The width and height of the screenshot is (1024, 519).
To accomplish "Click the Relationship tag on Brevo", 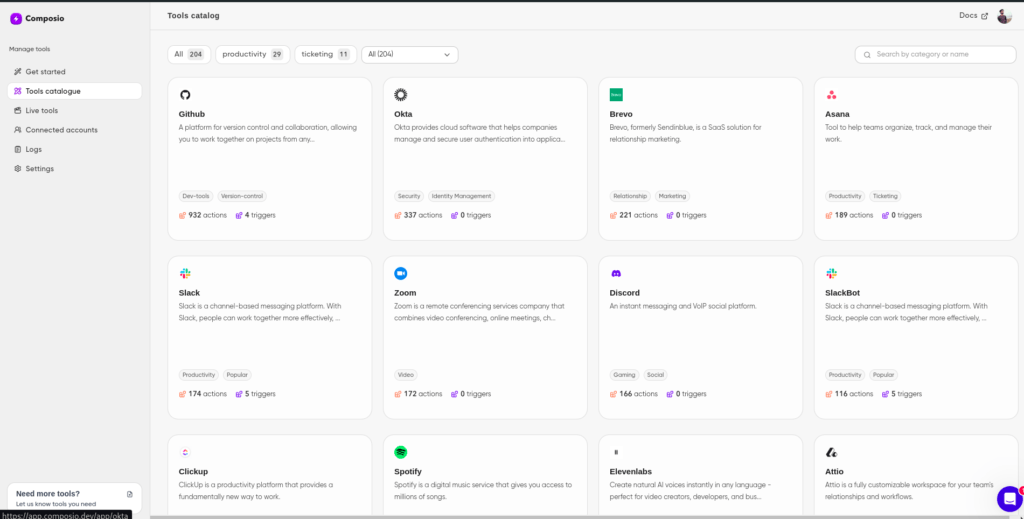I will pos(630,196).
